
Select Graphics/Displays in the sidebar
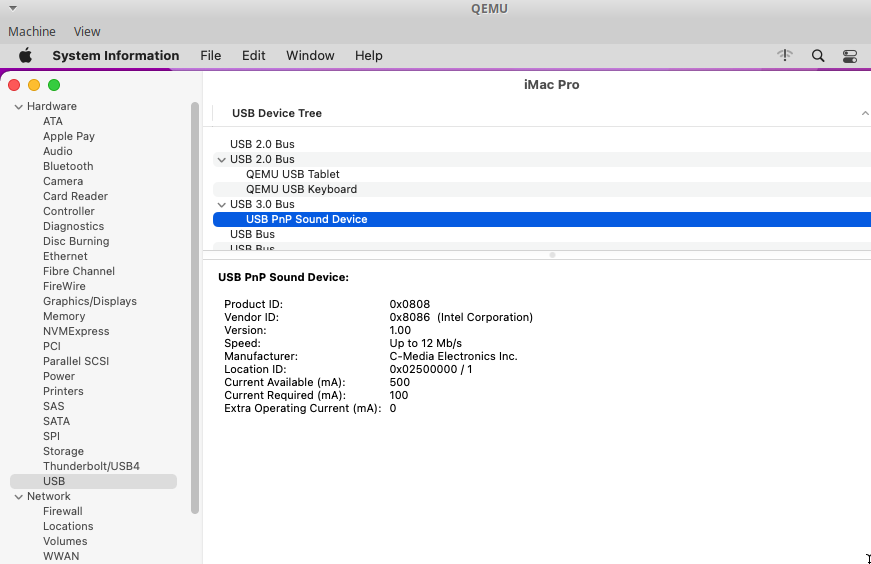click(x=90, y=301)
